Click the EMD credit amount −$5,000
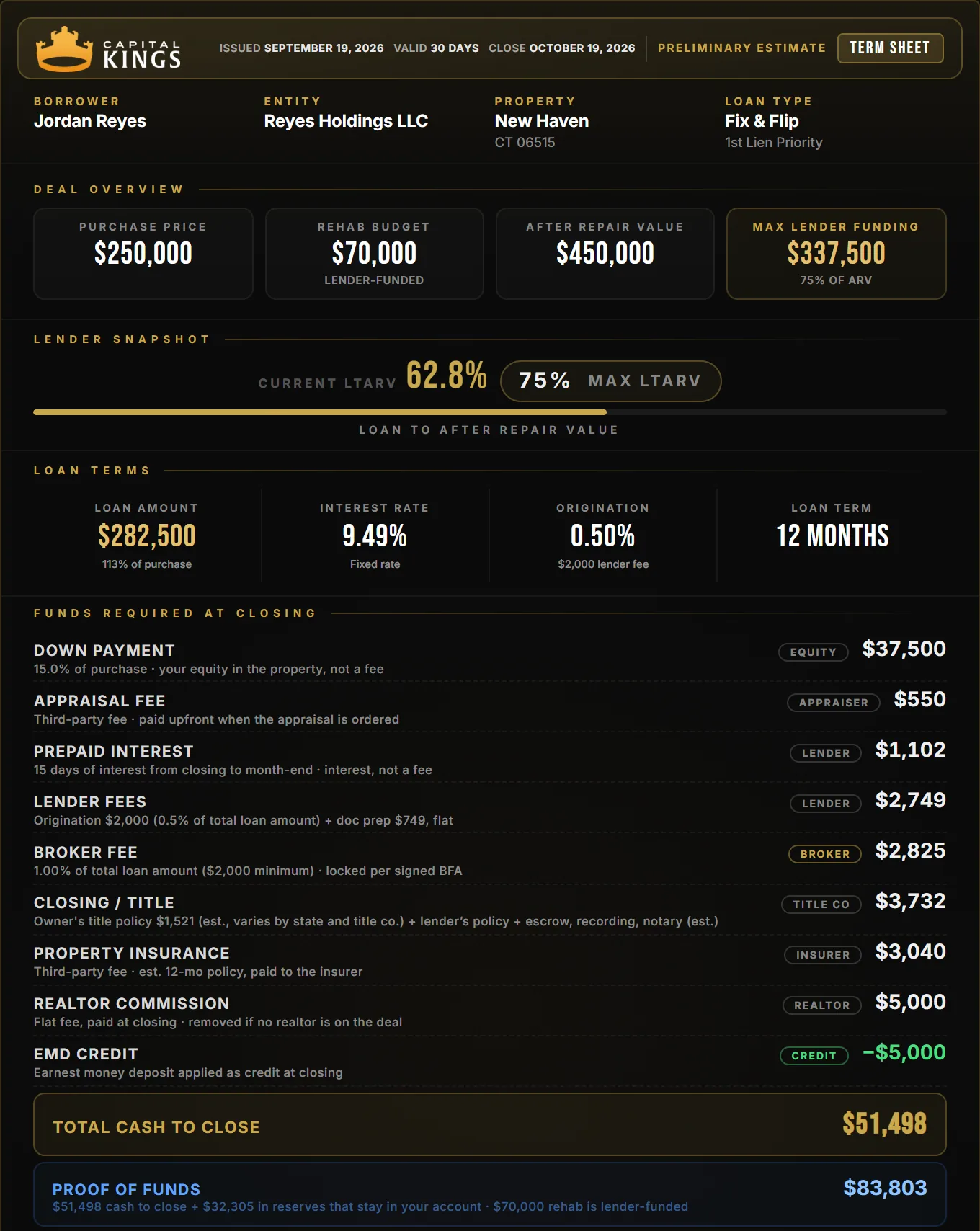980x1231 pixels. coord(904,1053)
